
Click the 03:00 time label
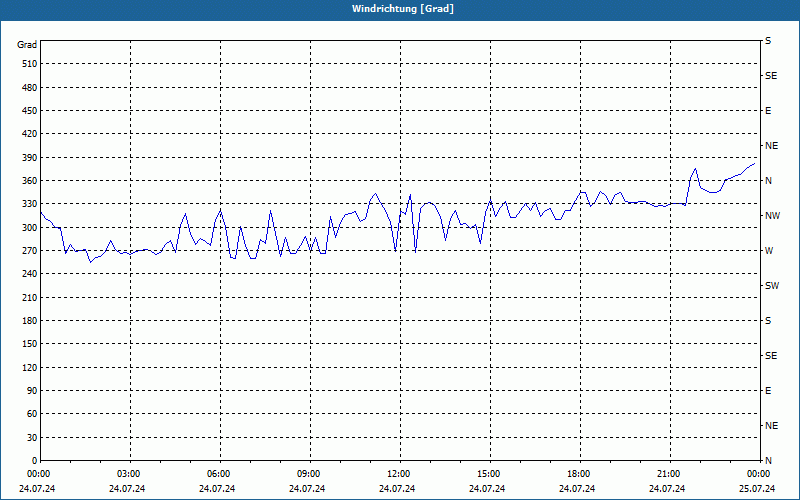pos(129,474)
